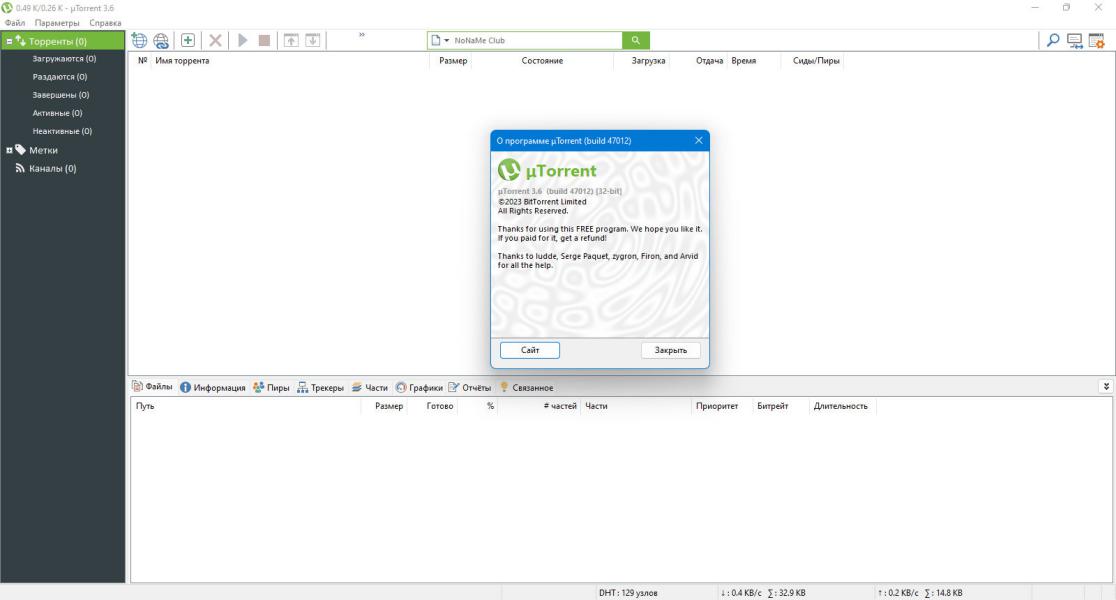Click the Битрейт column header
Screen dimensions: 1116x600
coord(772,406)
